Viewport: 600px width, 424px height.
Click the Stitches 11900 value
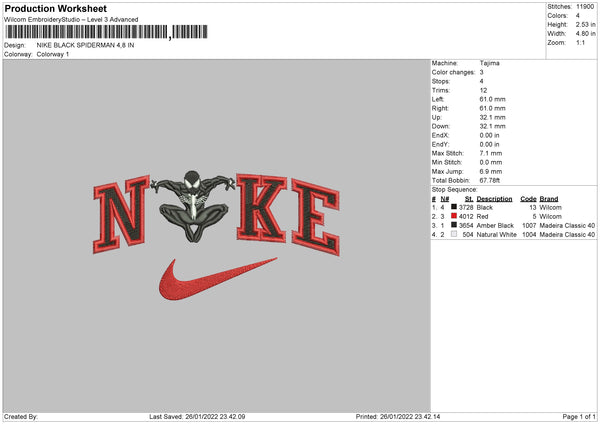coord(585,7)
